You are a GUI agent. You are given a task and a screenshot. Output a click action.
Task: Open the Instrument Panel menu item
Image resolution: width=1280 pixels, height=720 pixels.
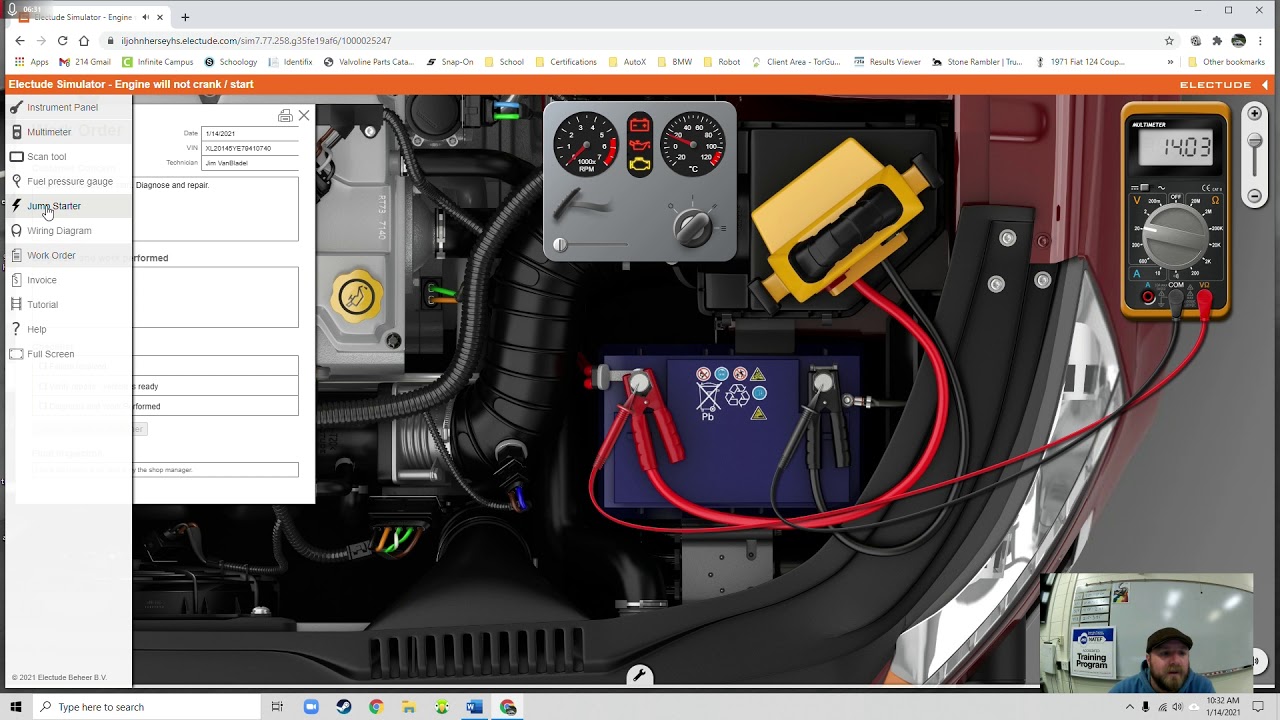click(54, 107)
